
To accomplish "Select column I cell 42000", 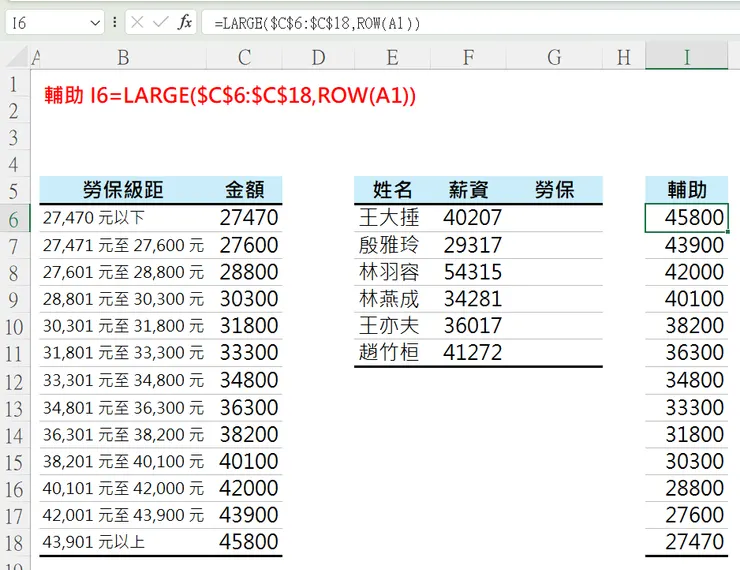I will point(687,272).
